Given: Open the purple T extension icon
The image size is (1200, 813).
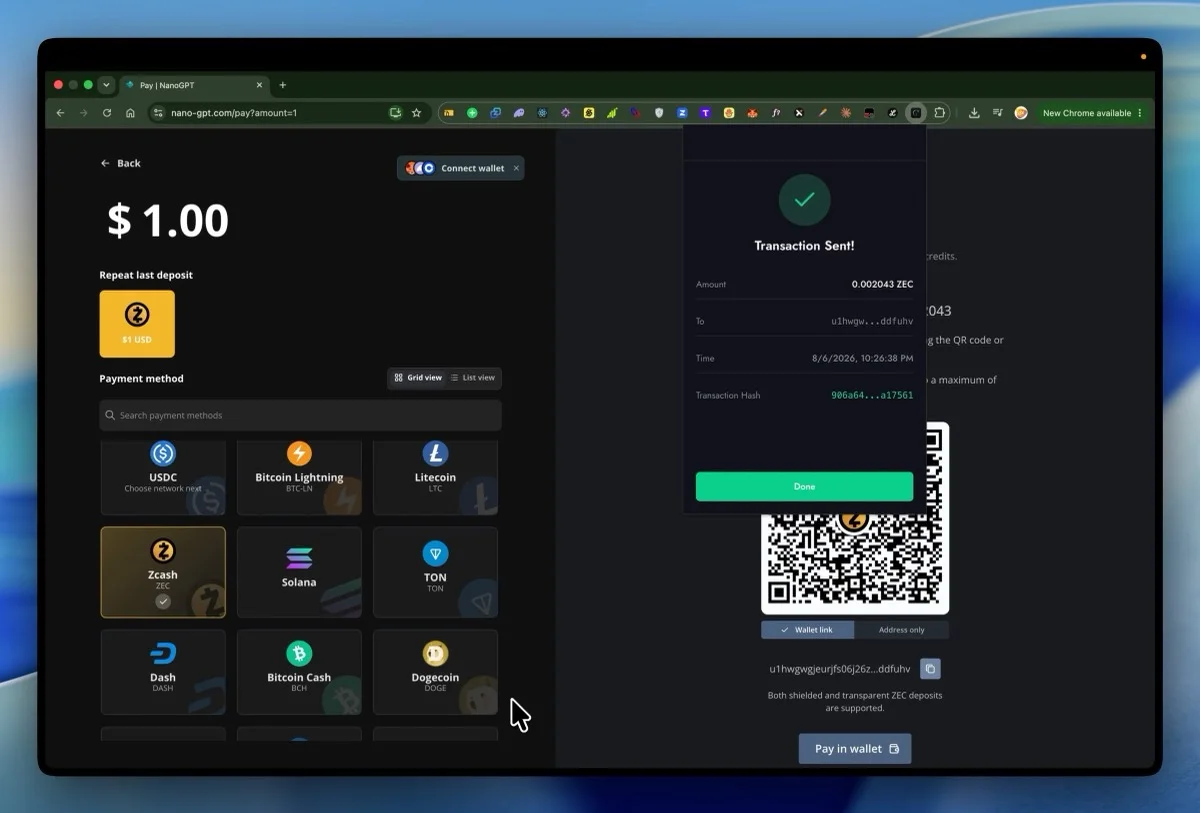Looking at the screenshot, I should tap(707, 113).
